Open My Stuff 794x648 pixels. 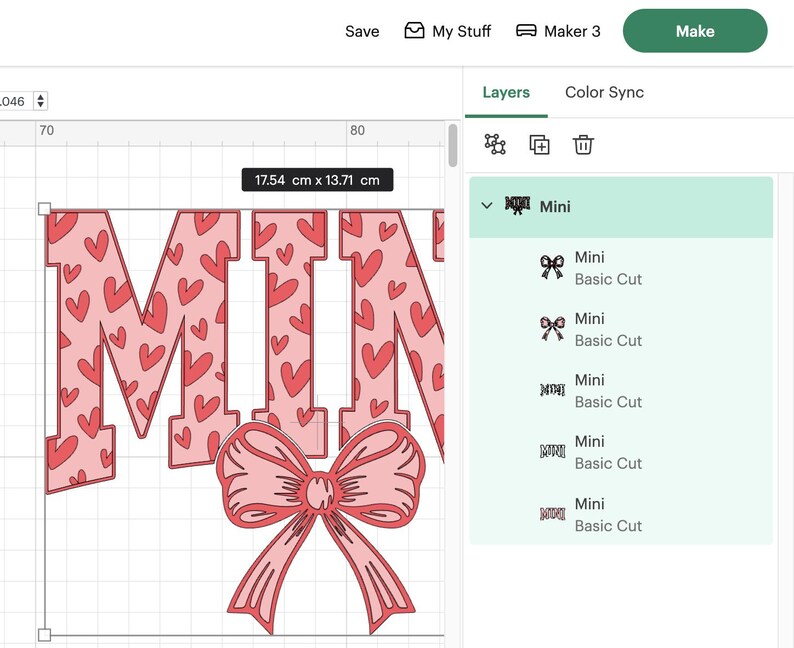[448, 31]
